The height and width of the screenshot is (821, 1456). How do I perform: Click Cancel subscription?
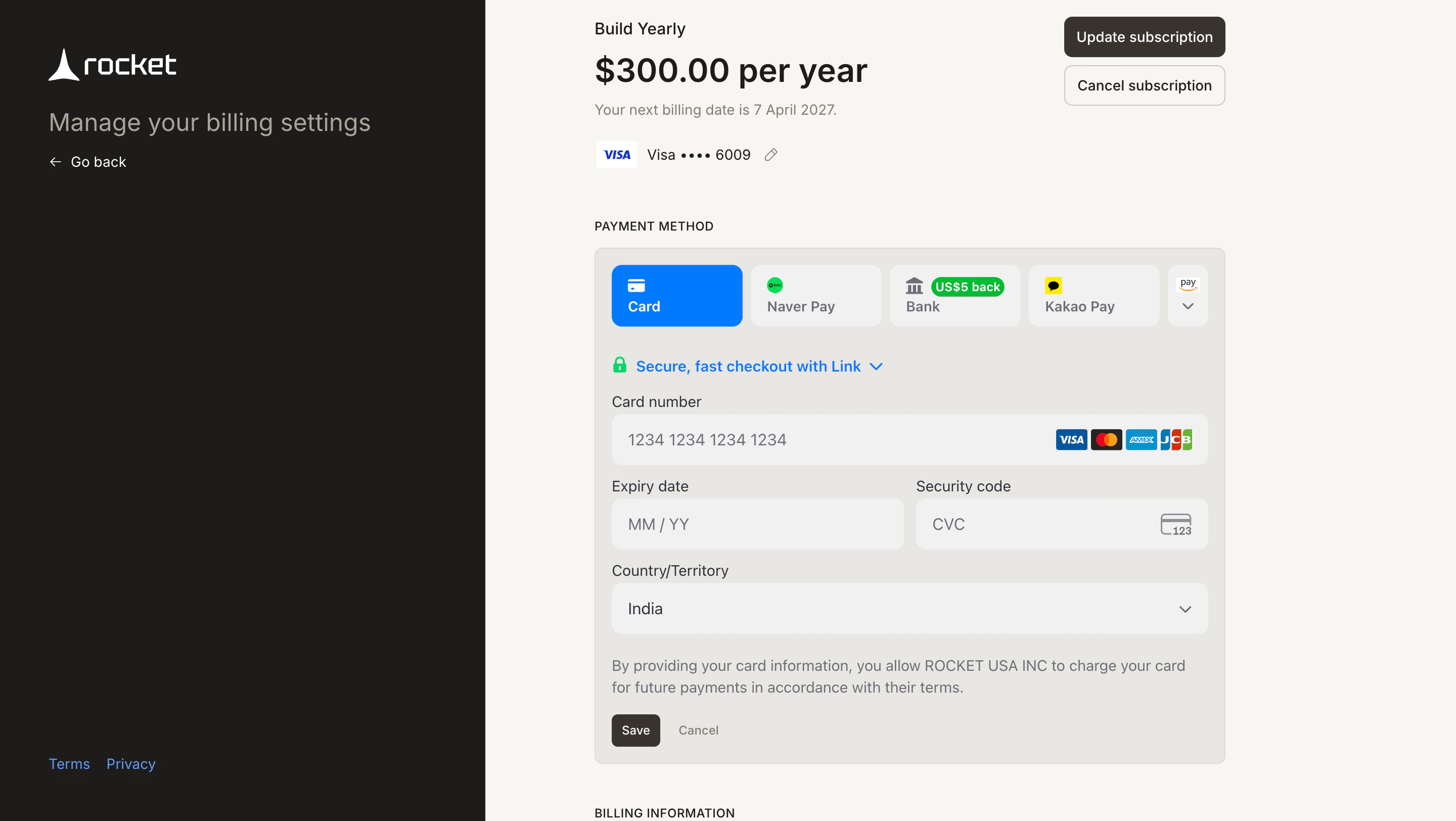(x=1144, y=85)
